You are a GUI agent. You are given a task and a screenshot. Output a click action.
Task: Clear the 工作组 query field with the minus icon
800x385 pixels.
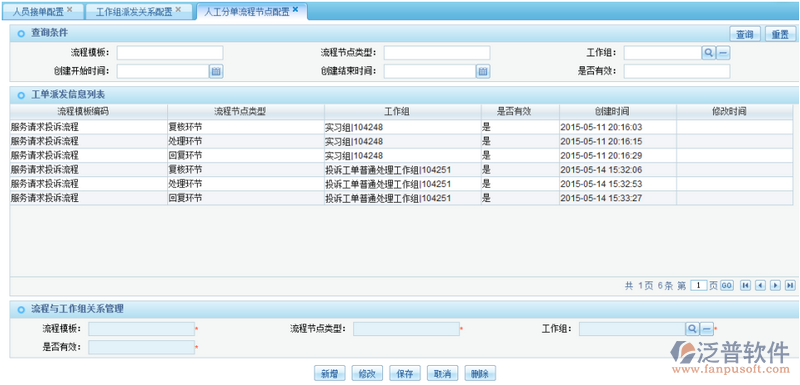(723, 53)
